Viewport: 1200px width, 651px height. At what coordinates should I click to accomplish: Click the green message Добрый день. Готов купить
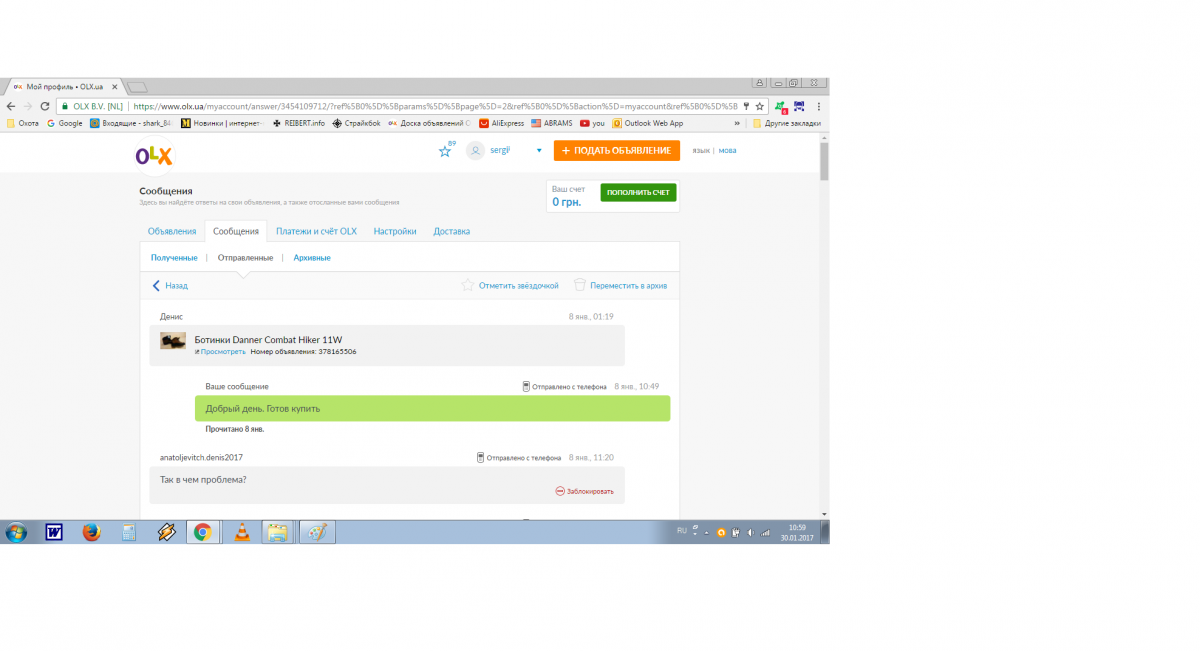tap(432, 408)
